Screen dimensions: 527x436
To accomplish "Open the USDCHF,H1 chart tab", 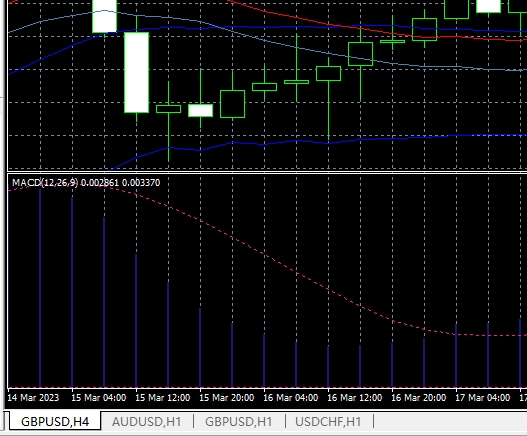I will click(x=328, y=422).
